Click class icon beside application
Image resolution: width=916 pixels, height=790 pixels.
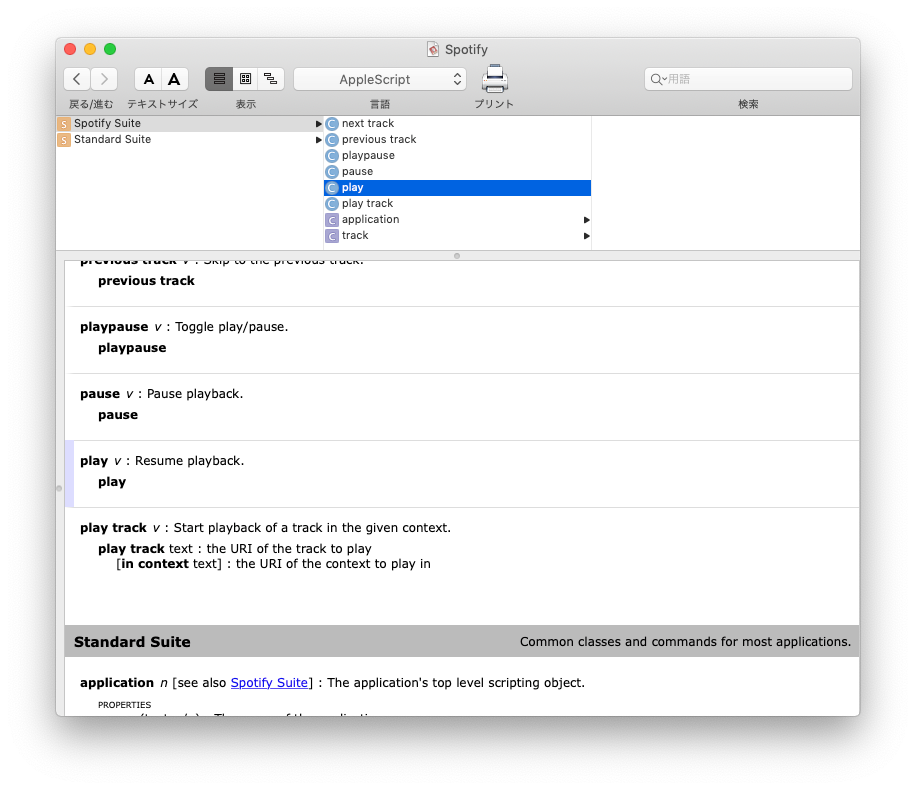[x=332, y=220]
